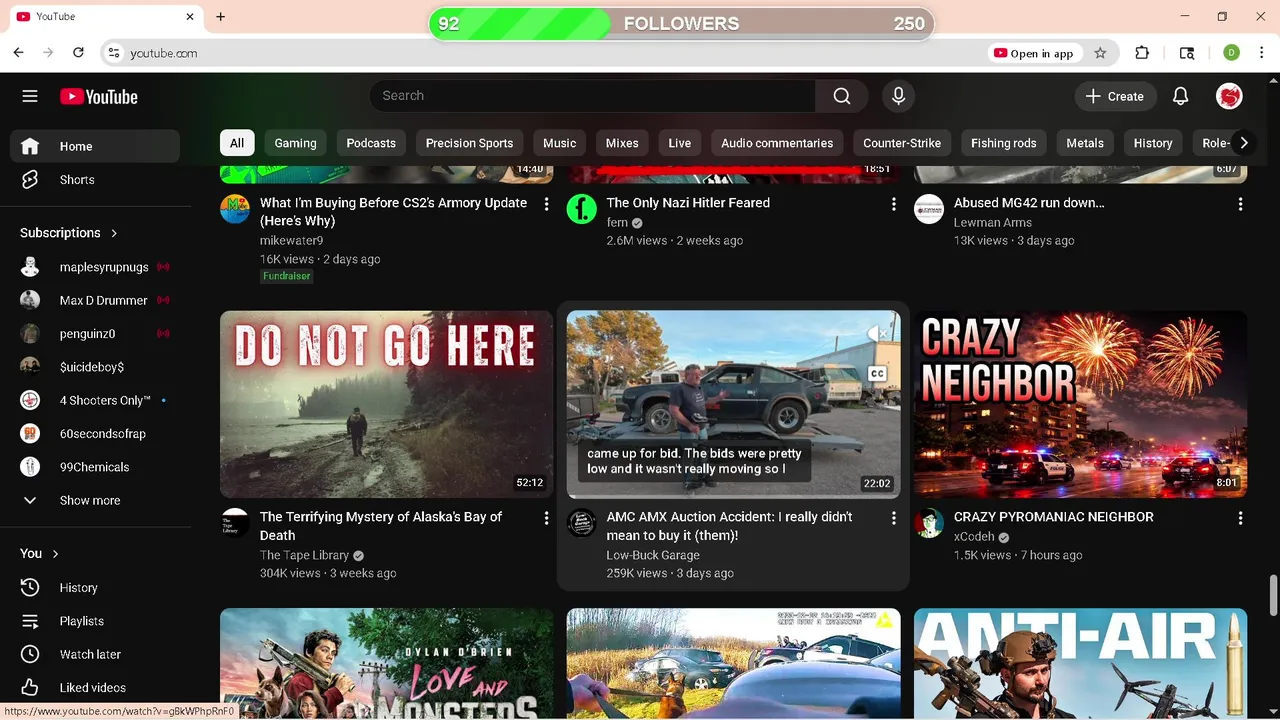Viewport: 1280px width, 720px height.
Task: Open the account avatar menu
Action: (x=1229, y=96)
